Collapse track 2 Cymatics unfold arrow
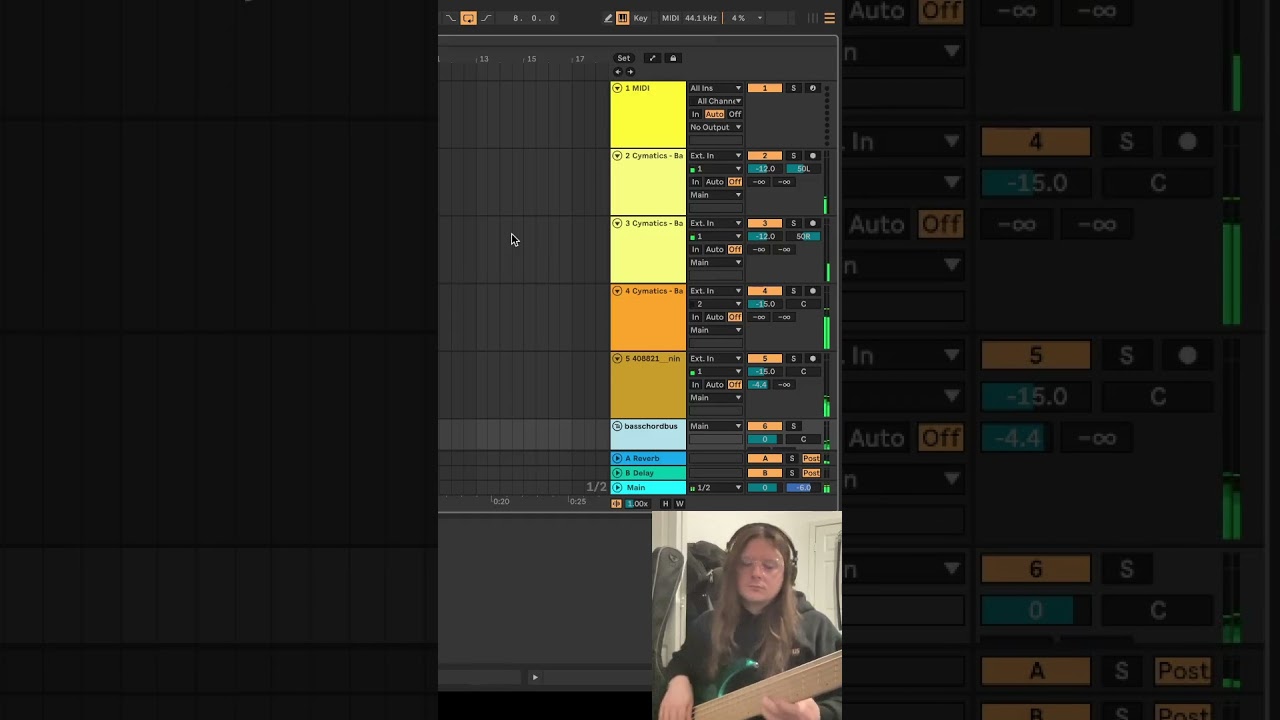1280x720 pixels. (617, 156)
